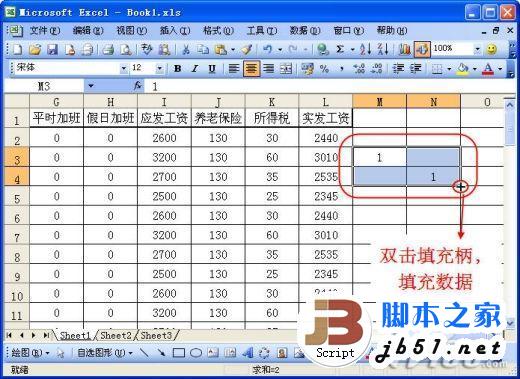Open the font size dropdown
Screen dimensions: 520x379
[160, 68]
